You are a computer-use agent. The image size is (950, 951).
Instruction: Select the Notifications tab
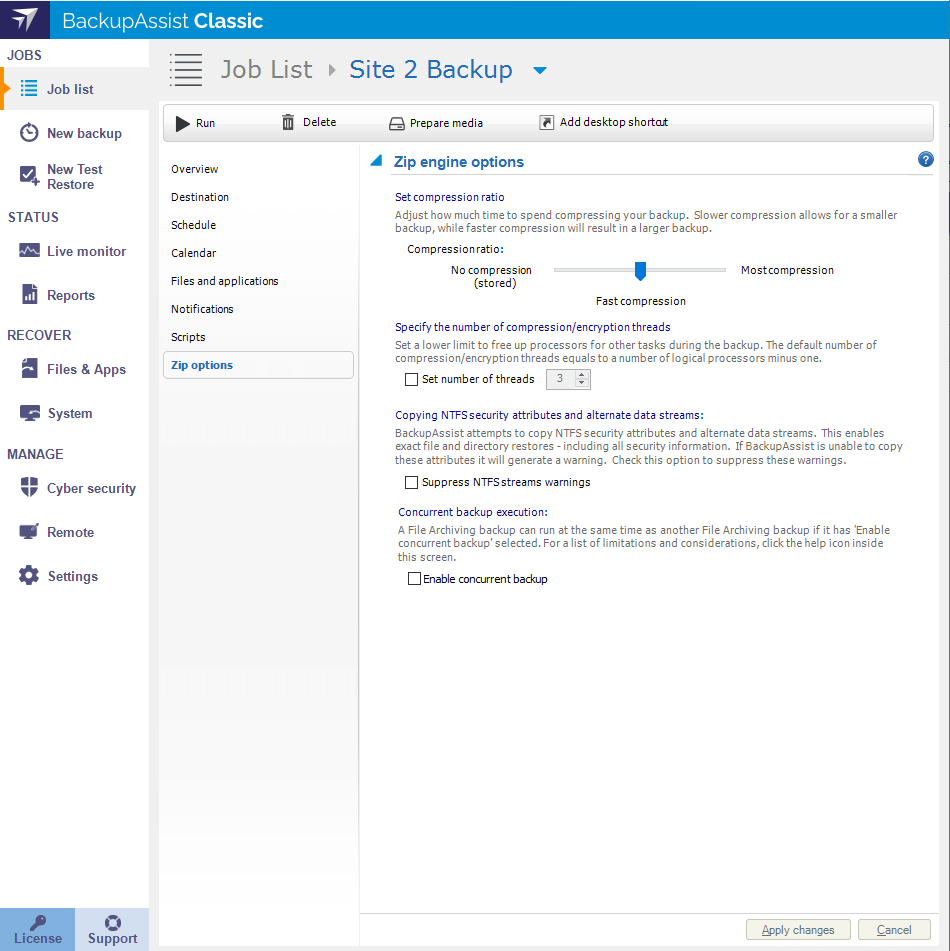click(x=202, y=309)
